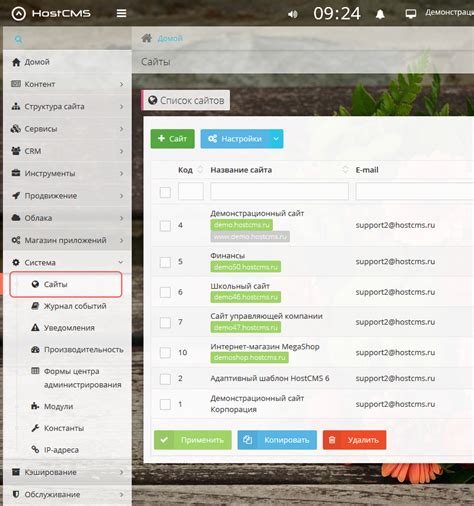This screenshot has height=506, width=474.
Task: Focus the Название сайта filter field
Action: (279, 191)
